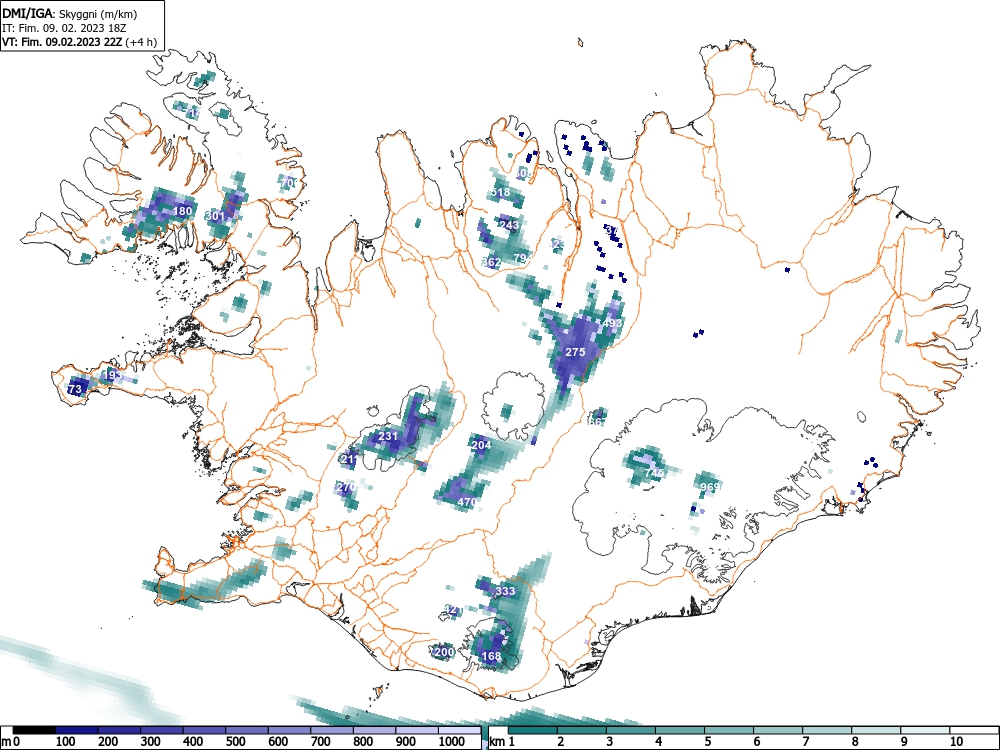Select the black 0–100 m legend swatch
Viewport: 1000px width, 750px height.
pyautogui.click(x=34, y=730)
